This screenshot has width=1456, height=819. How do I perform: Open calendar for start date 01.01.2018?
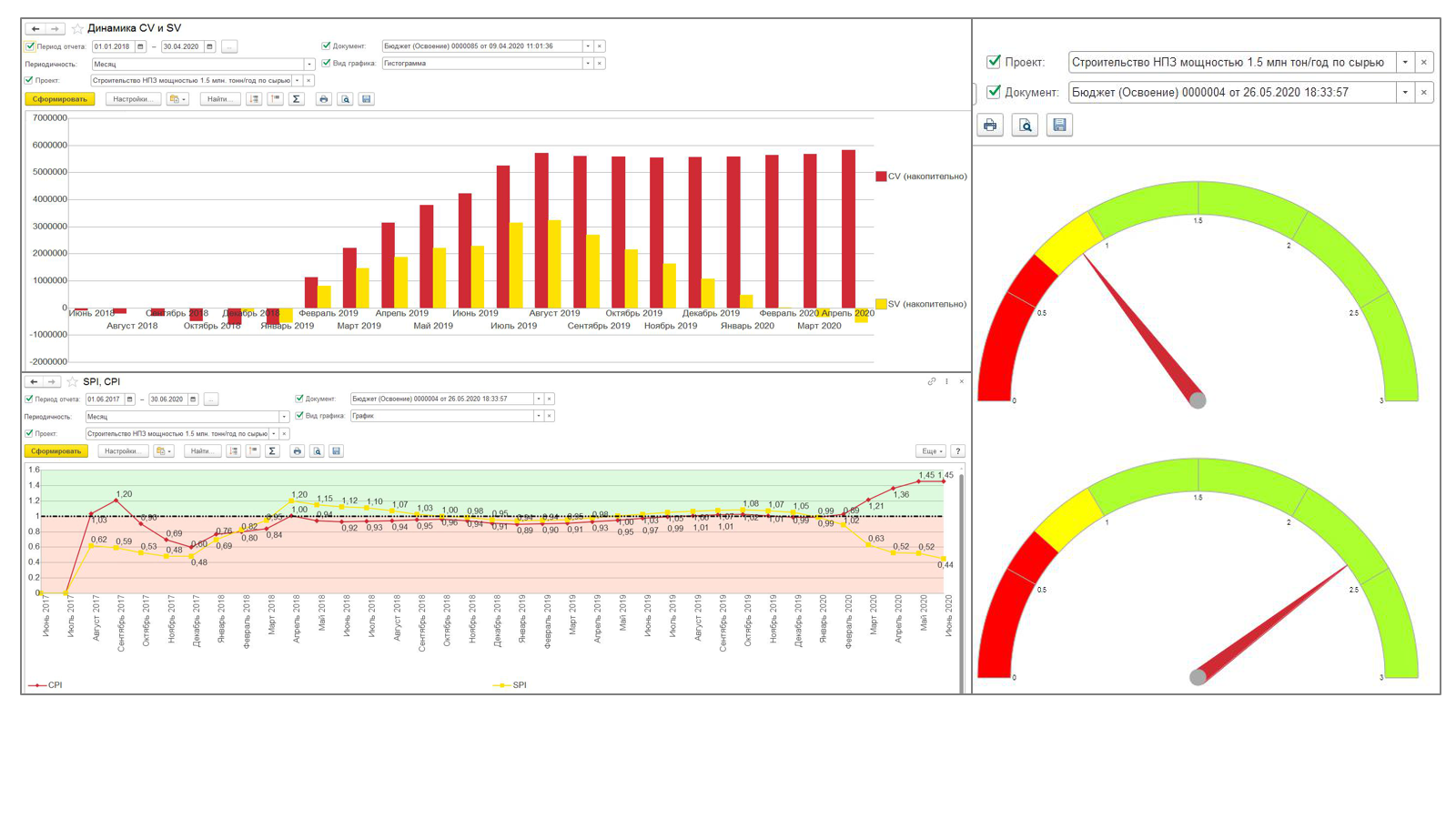coord(140,46)
